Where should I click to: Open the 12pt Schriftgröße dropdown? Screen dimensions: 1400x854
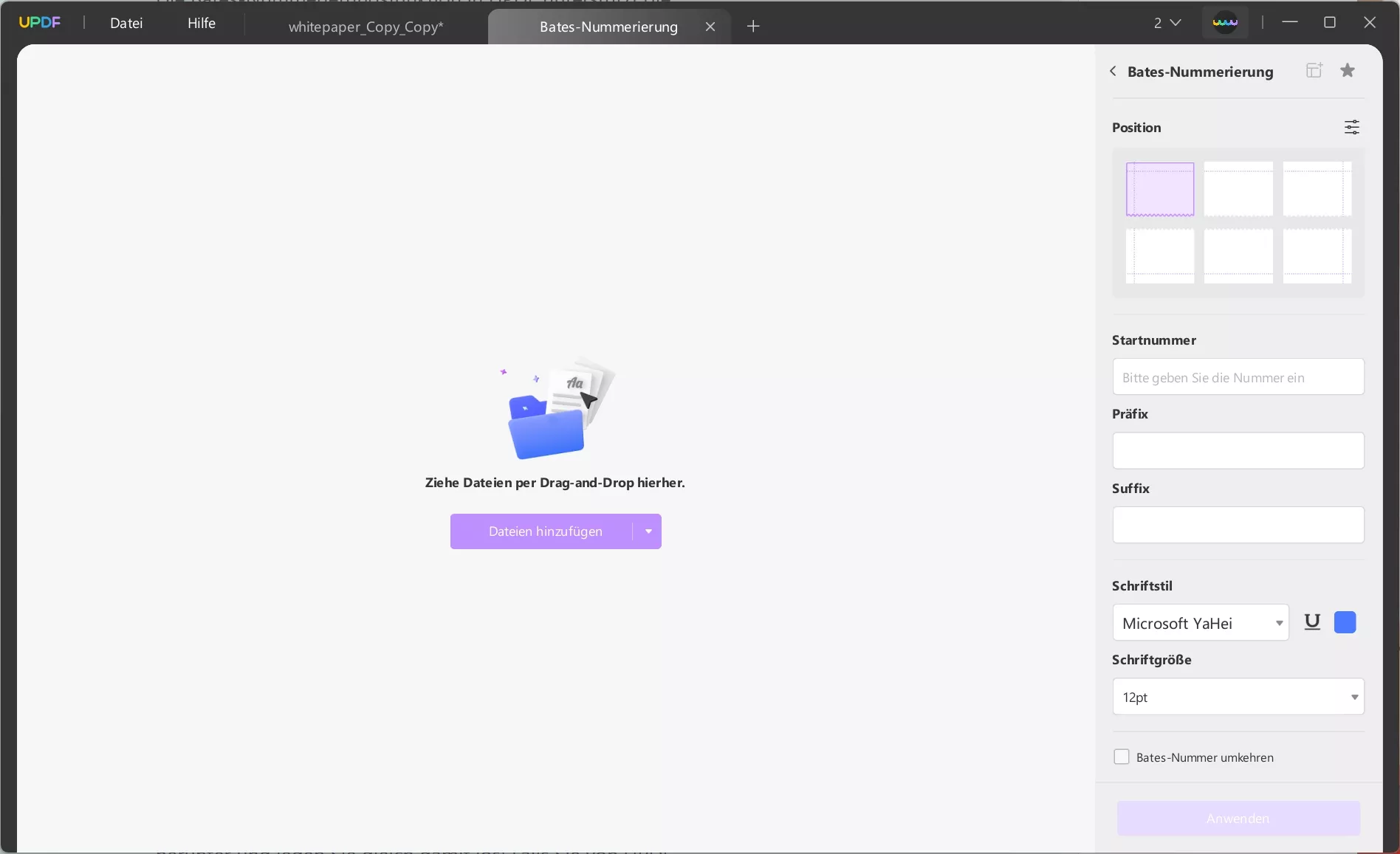point(1238,697)
